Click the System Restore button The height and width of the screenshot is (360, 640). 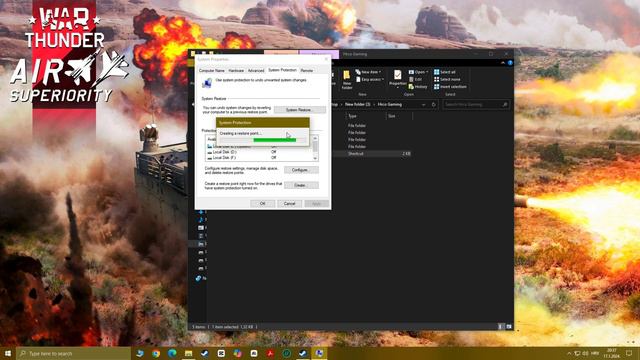(300, 110)
